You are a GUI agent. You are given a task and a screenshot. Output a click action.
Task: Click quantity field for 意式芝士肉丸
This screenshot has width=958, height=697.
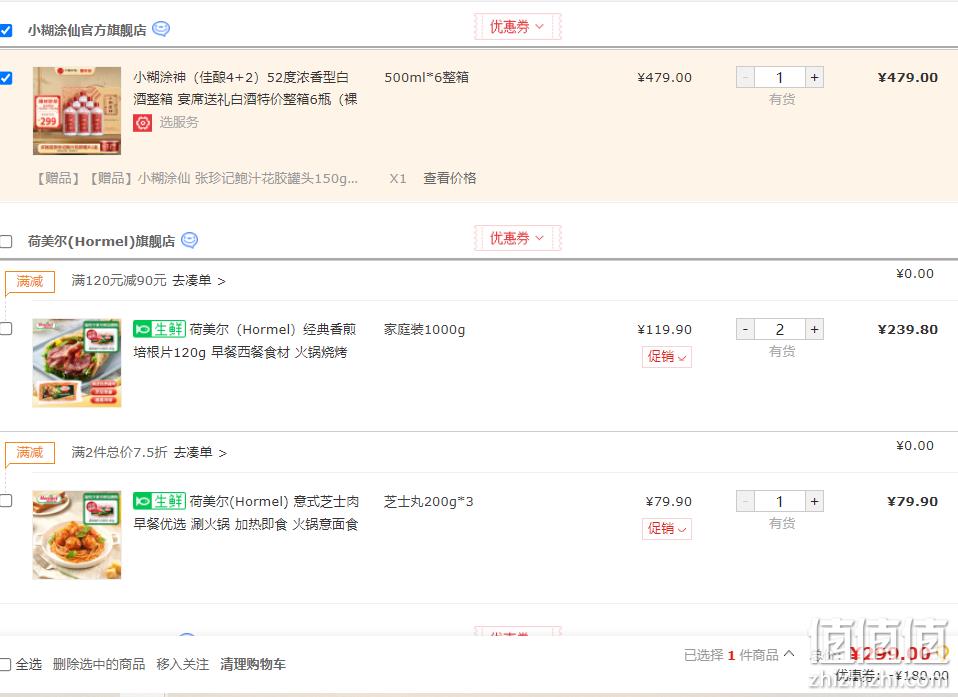point(780,502)
